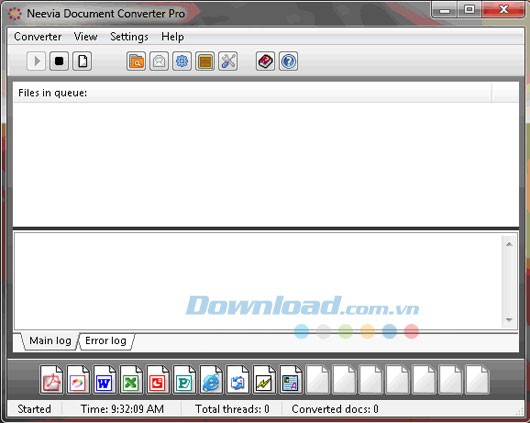Select the Word document type icon
This screenshot has height=423, width=530.
tap(104, 379)
